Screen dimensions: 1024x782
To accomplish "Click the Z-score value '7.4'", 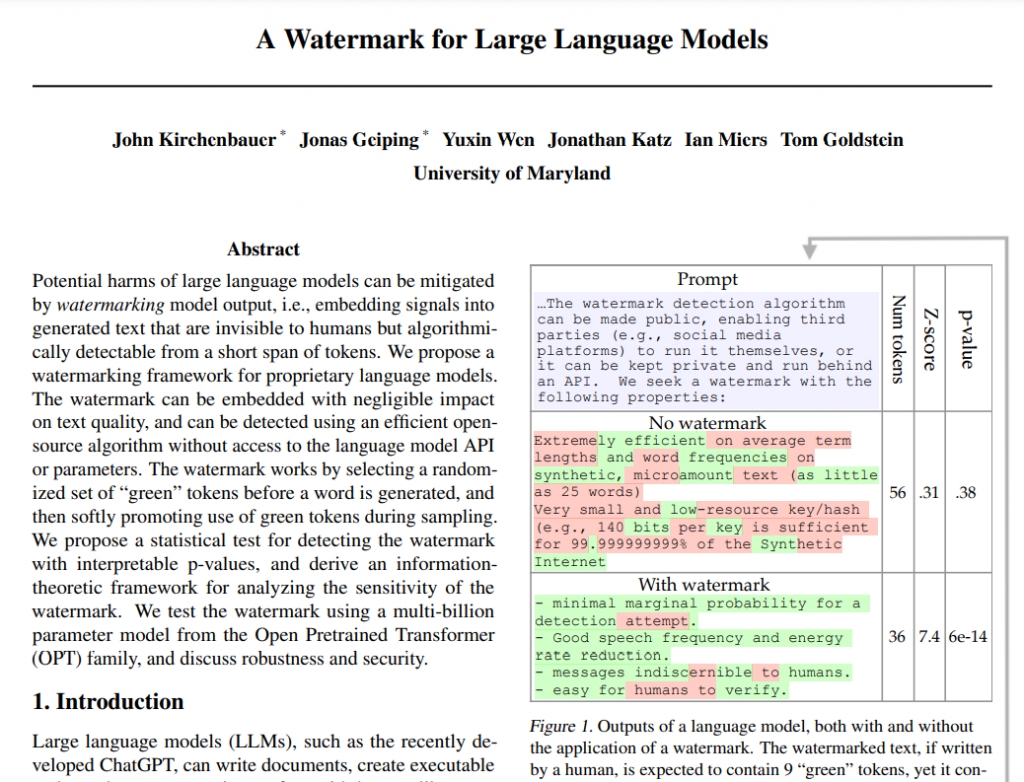I will tap(929, 638).
